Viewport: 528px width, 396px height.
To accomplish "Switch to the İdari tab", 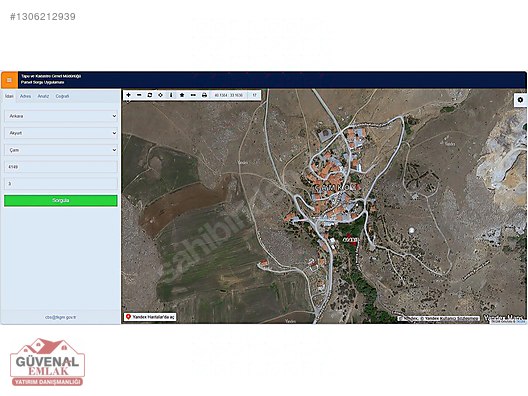I will (9, 96).
